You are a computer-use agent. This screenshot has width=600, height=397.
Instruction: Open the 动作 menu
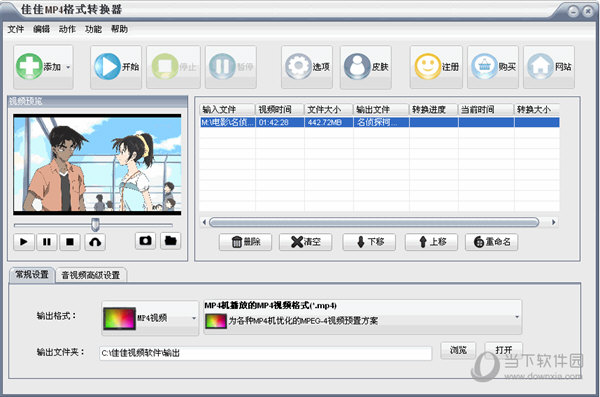pyautogui.click(x=67, y=29)
